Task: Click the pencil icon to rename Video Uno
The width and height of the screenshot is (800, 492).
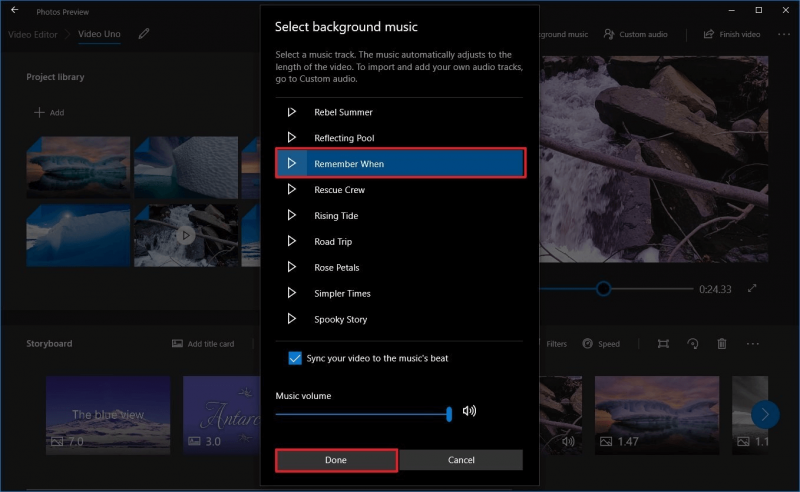Action: (144, 34)
